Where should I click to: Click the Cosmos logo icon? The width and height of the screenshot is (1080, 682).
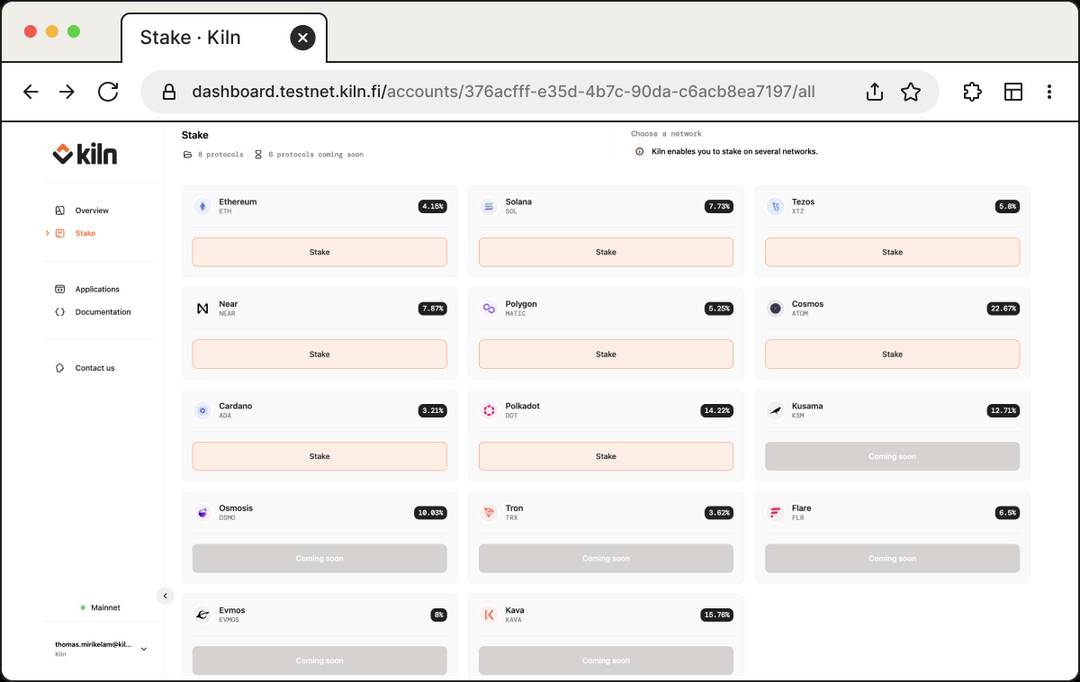point(776,308)
